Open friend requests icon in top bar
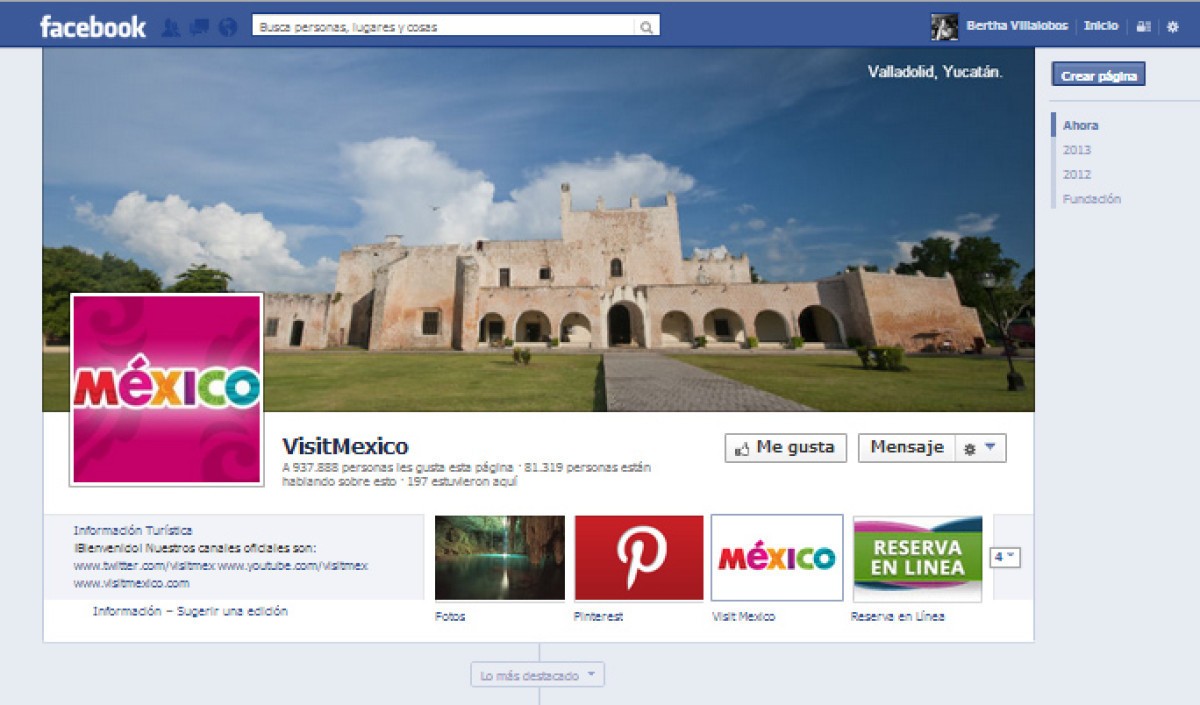Image resolution: width=1200 pixels, height=705 pixels. 171,28
